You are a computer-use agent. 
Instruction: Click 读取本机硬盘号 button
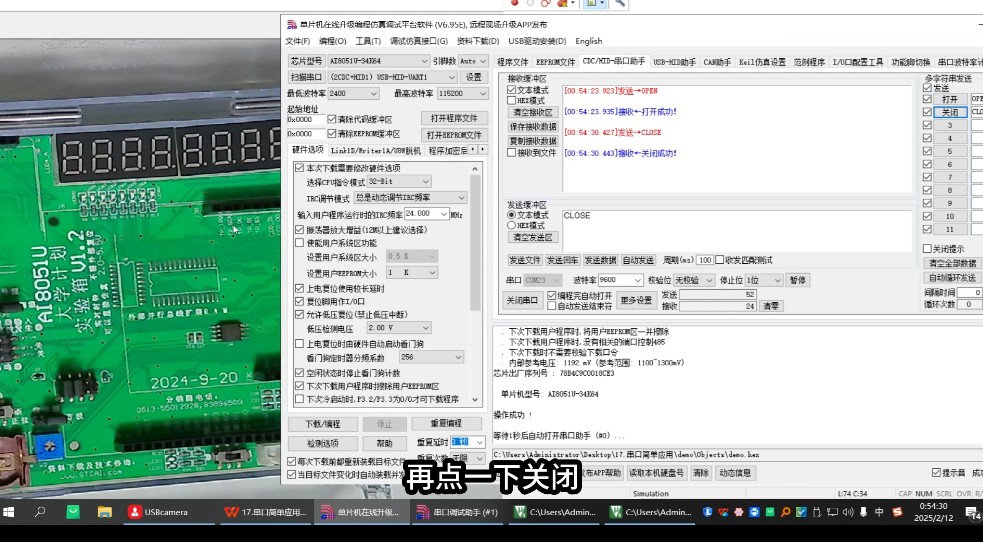point(656,473)
